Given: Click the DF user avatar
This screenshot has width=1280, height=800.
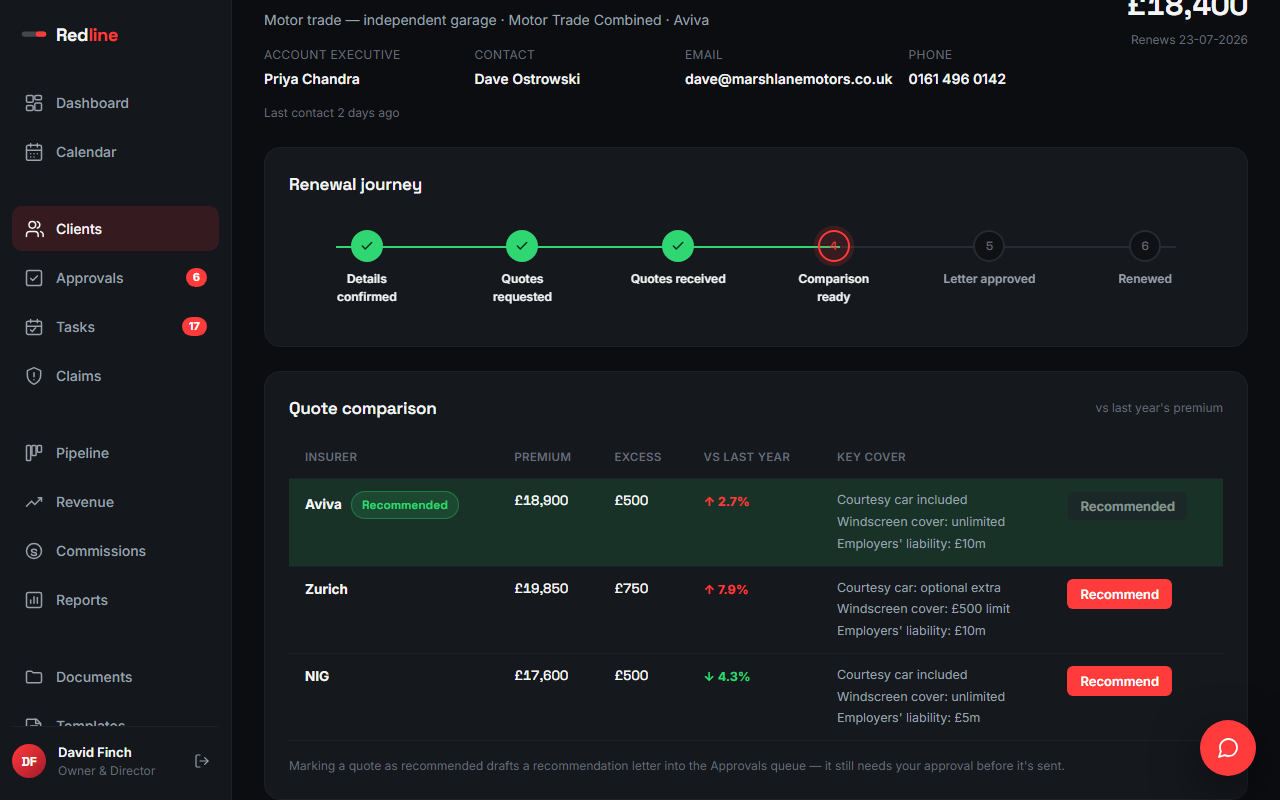Looking at the screenshot, I should click(29, 761).
